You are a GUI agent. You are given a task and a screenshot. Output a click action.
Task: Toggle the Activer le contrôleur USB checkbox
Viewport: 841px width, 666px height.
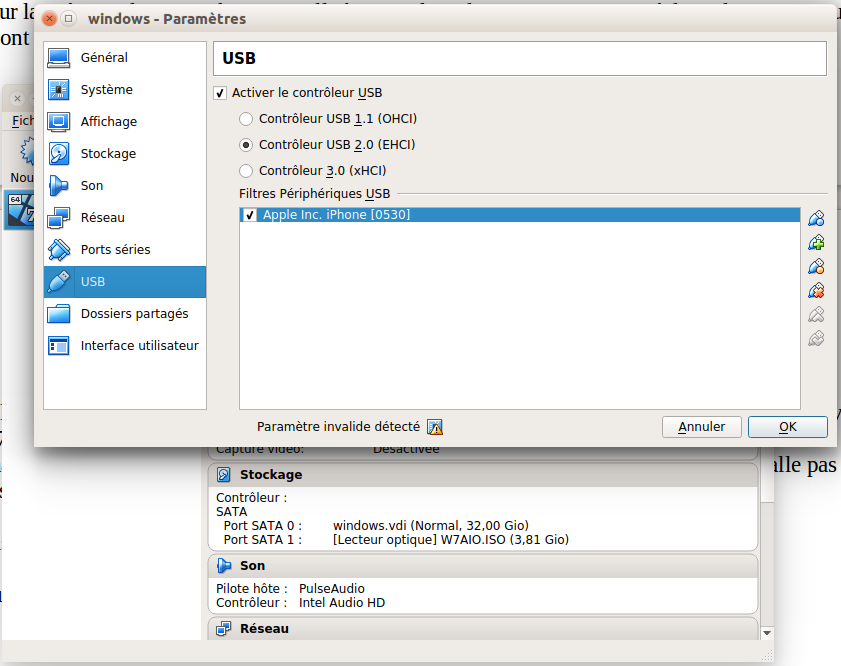[x=220, y=93]
